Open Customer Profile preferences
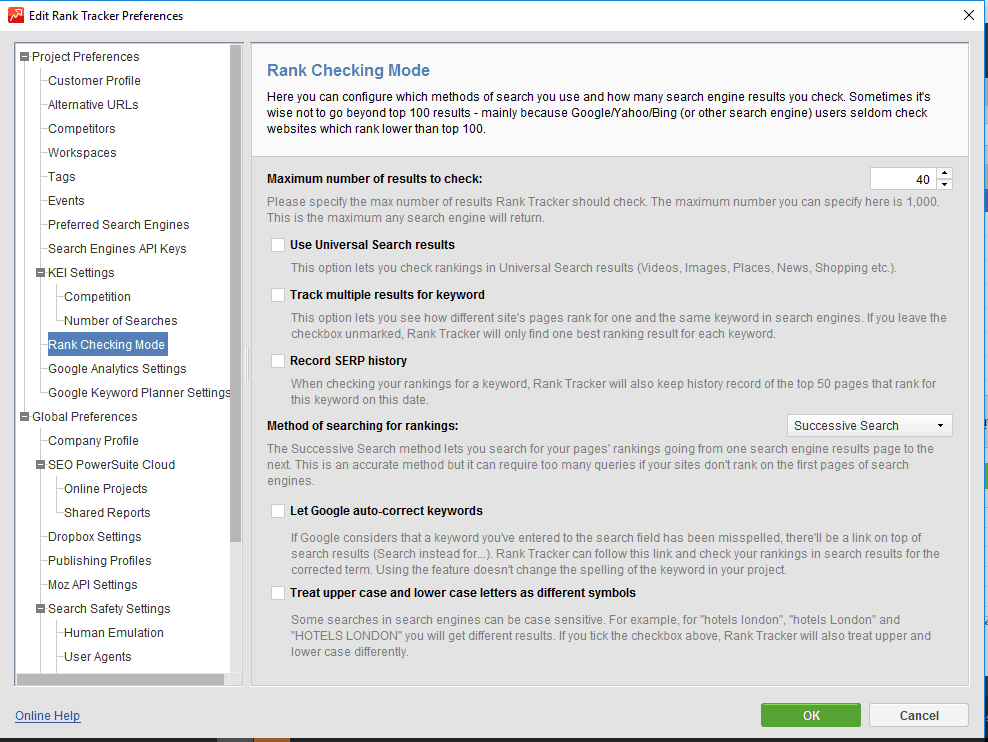The width and height of the screenshot is (988, 742). (x=94, y=81)
